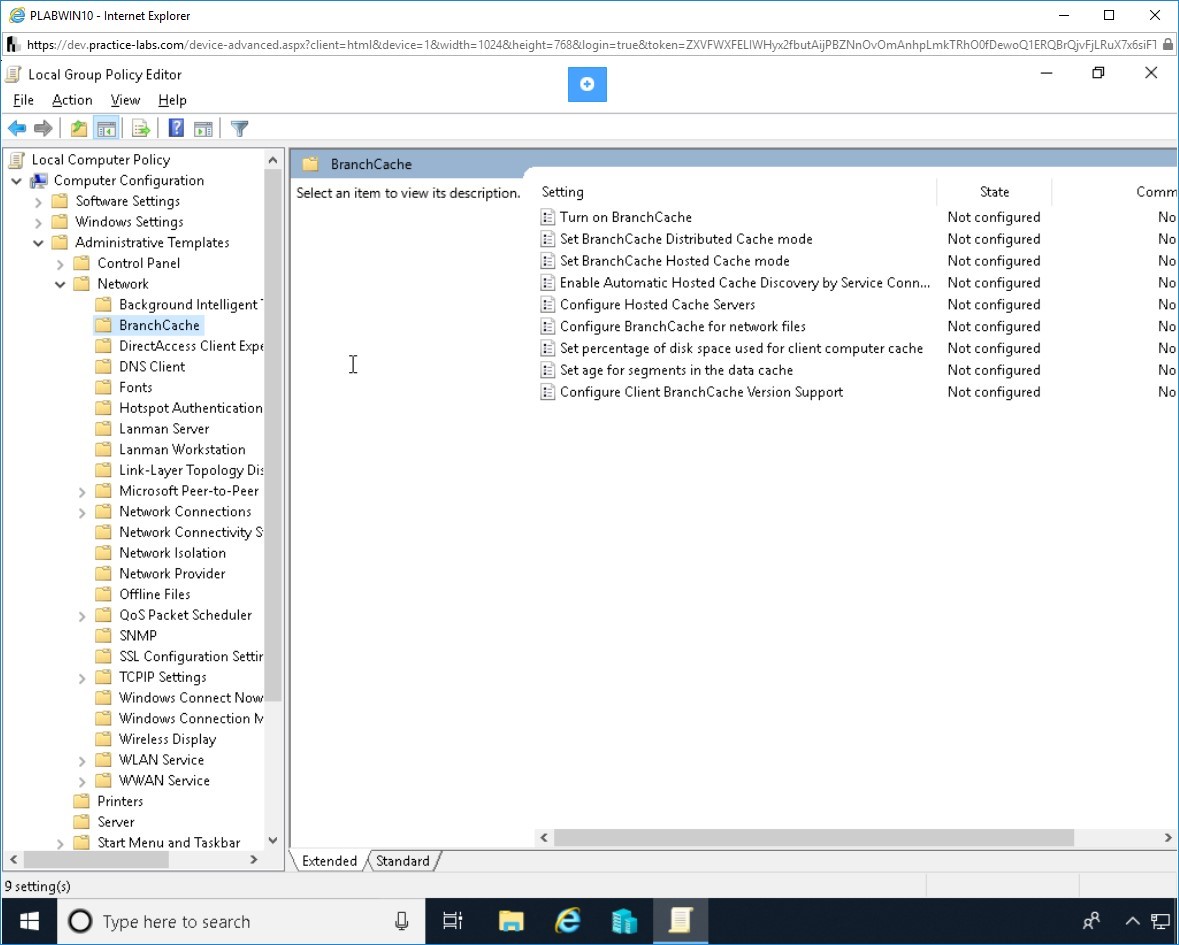Open the File menu

[23, 100]
